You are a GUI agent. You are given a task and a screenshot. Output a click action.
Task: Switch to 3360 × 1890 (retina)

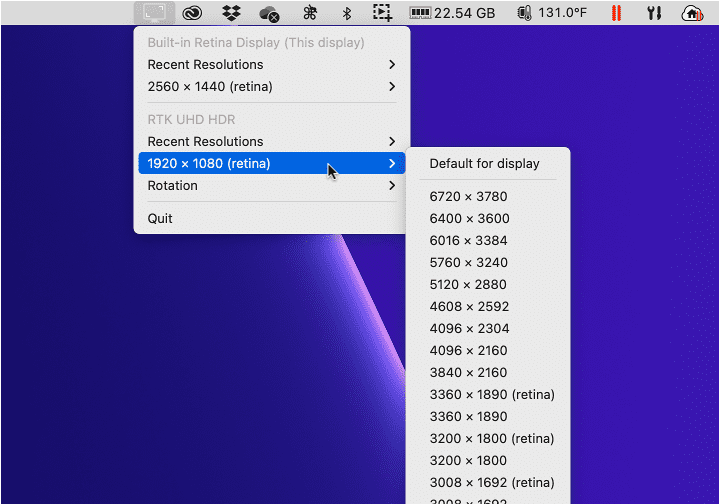pyautogui.click(x=488, y=395)
